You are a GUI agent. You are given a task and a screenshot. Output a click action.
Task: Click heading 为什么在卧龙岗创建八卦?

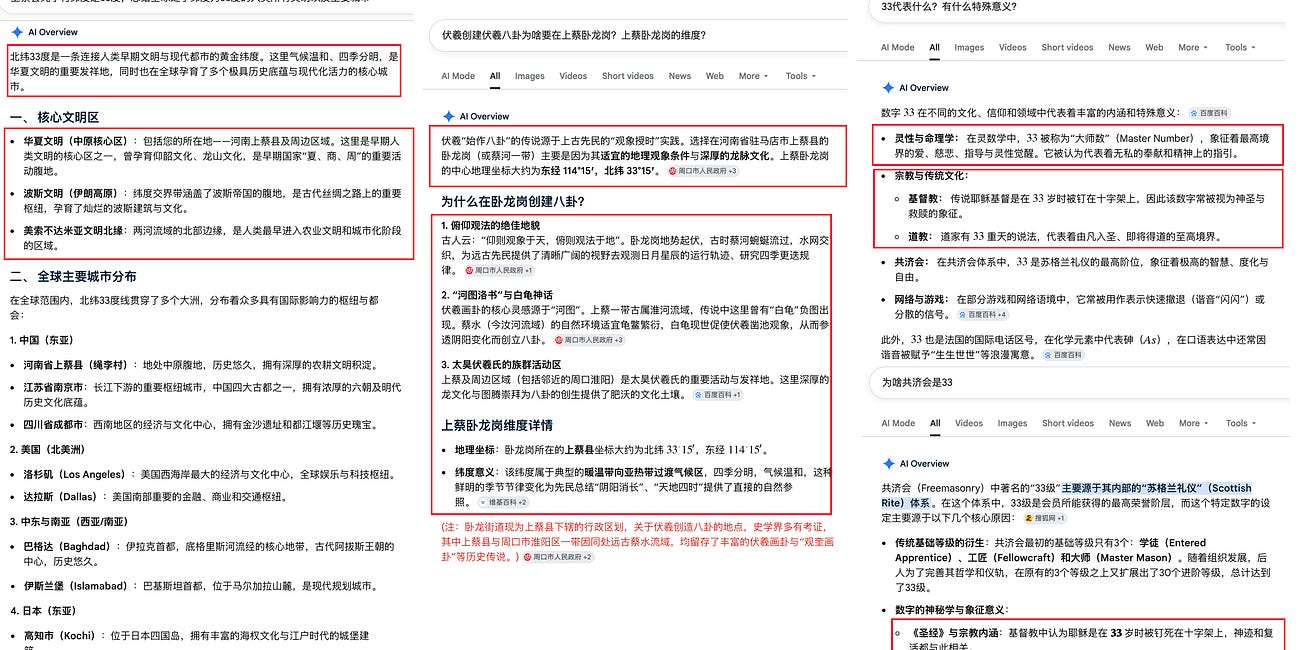point(513,201)
